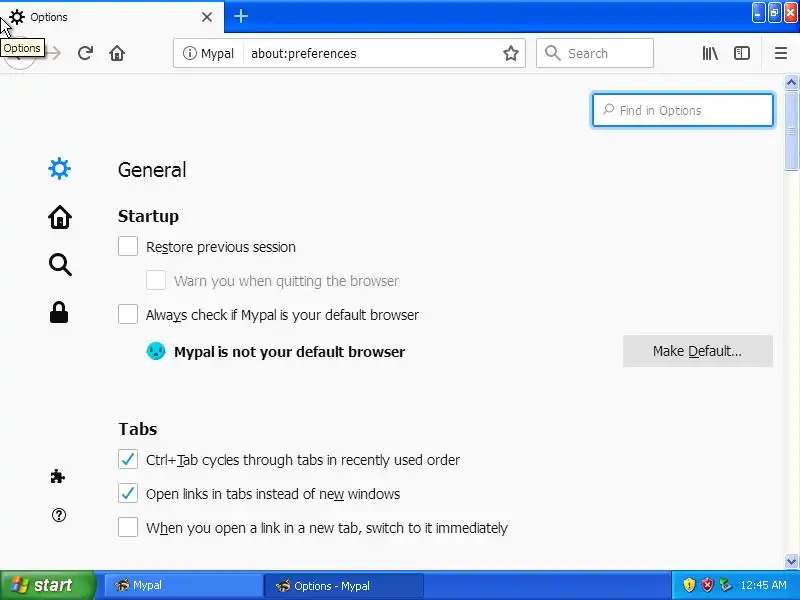Open a new tab
The height and width of the screenshot is (600, 800).
click(x=241, y=16)
